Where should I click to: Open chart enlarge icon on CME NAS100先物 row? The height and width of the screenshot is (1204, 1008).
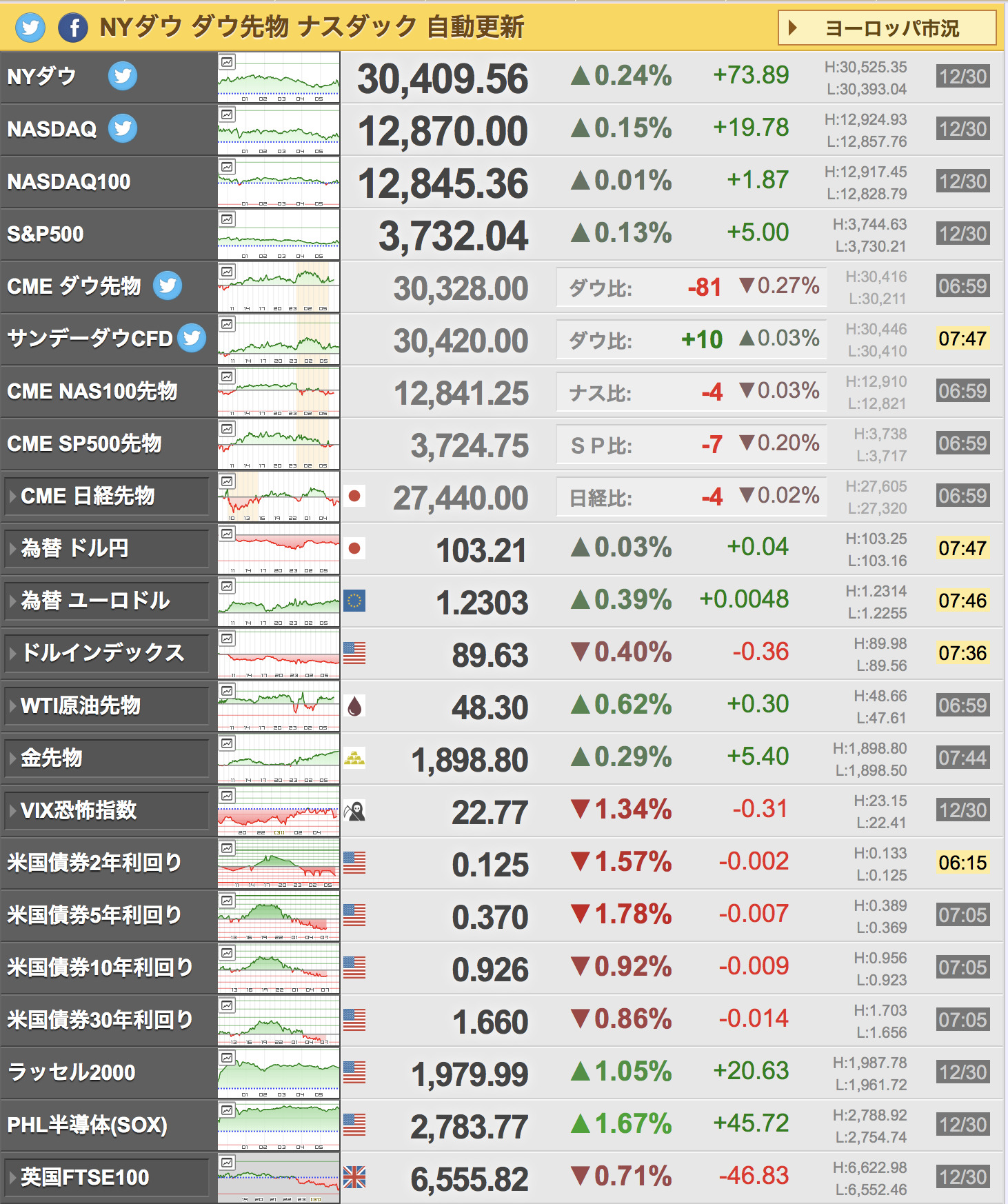click(227, 377)
